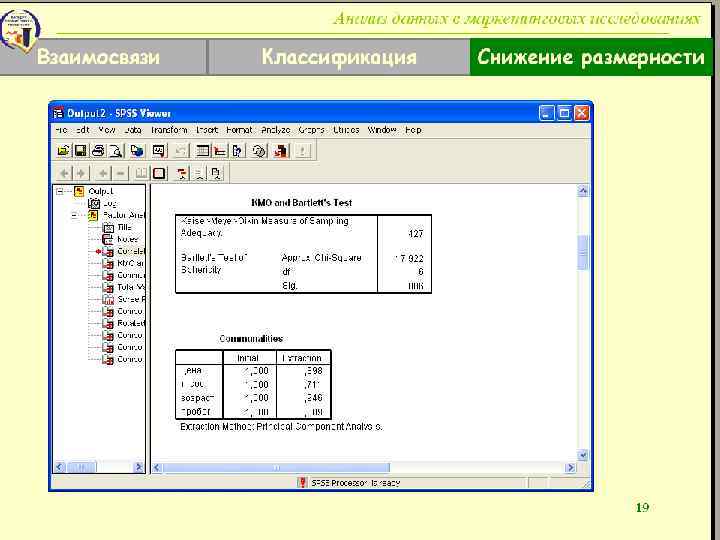This screenshot has height=540, width=720.
Task: Click the Save floppy disk icon
Action: tap(80, 151)
